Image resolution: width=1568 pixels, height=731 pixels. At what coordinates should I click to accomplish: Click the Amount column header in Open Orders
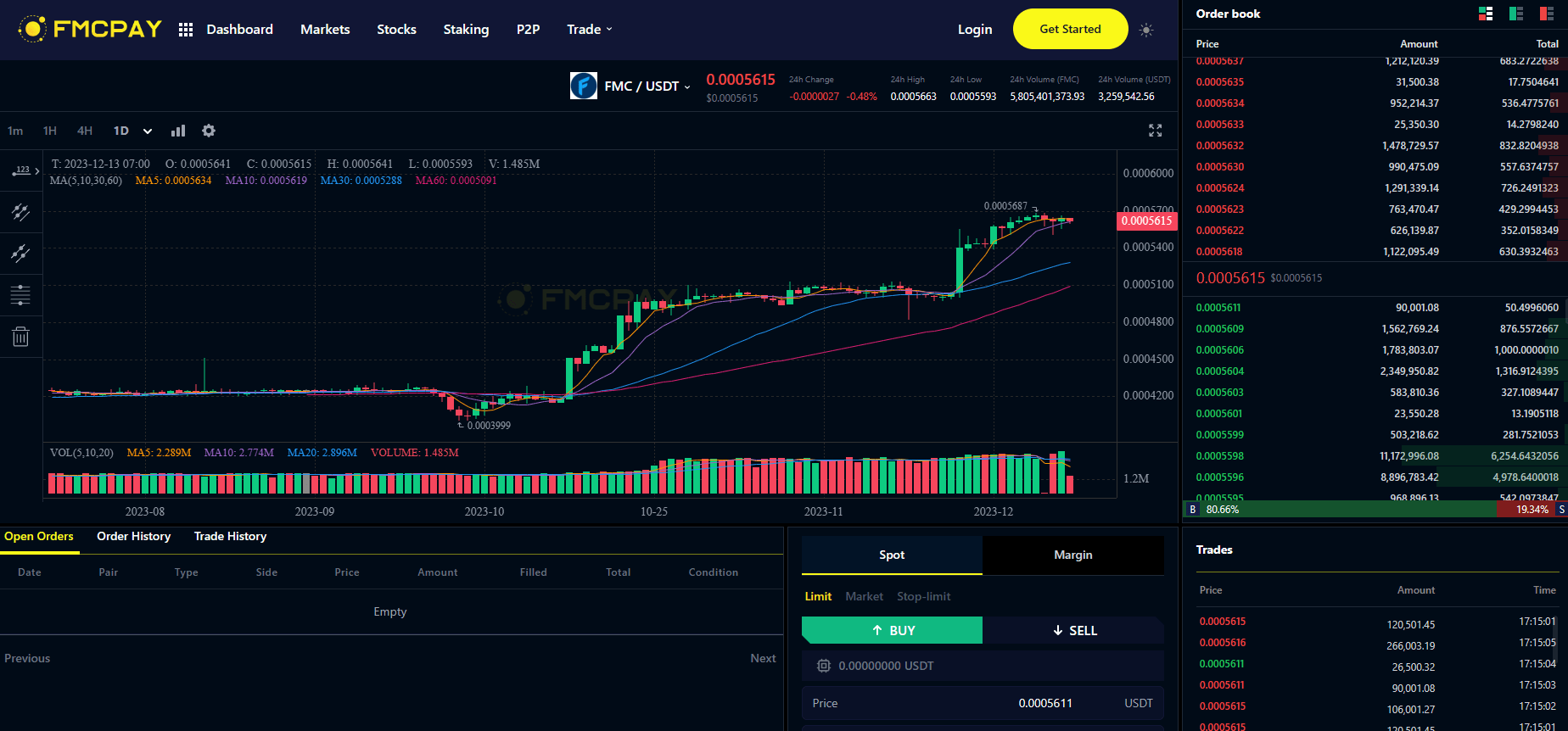pos(437,572)
